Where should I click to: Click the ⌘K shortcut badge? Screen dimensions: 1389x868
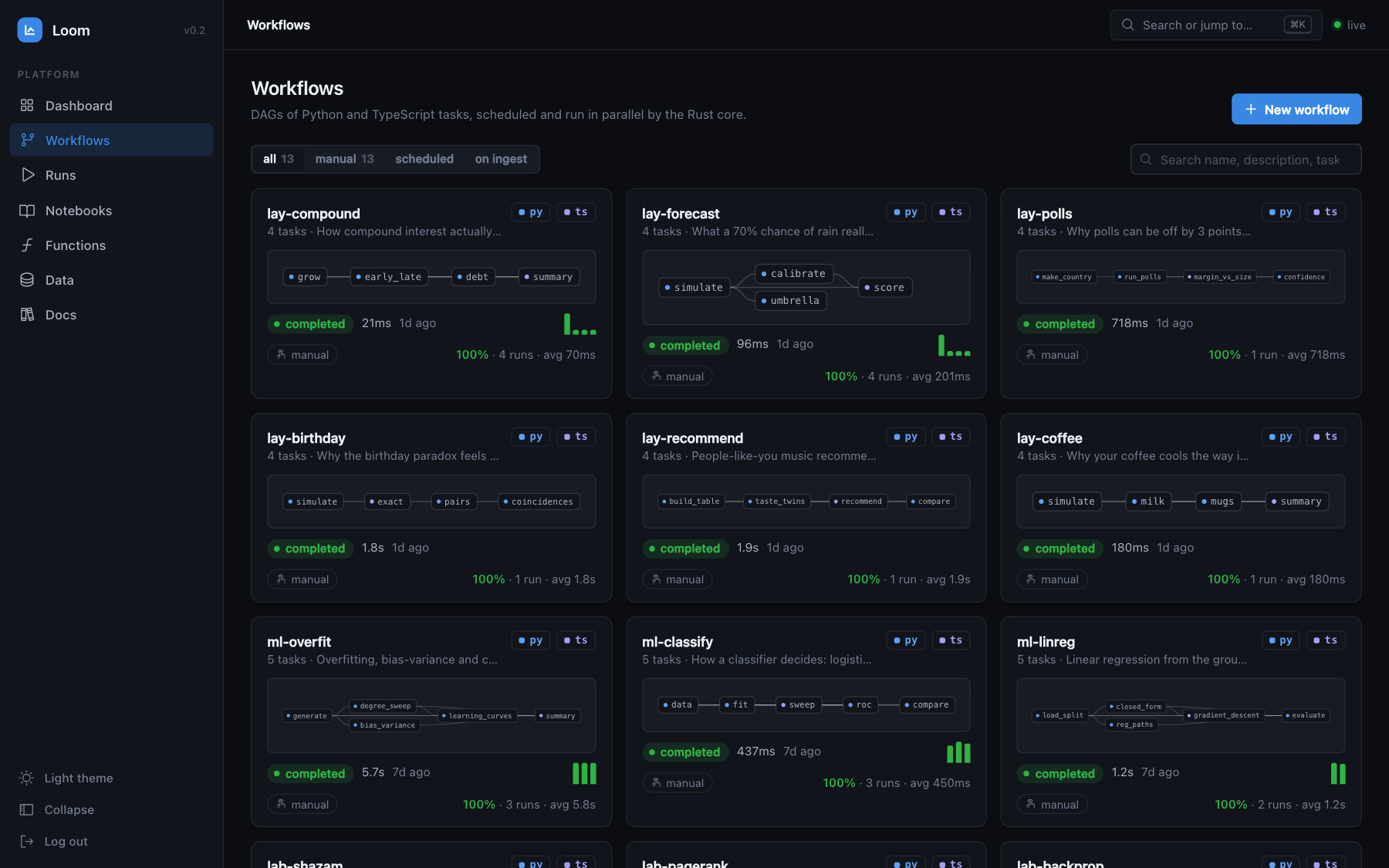[1297, 25]
